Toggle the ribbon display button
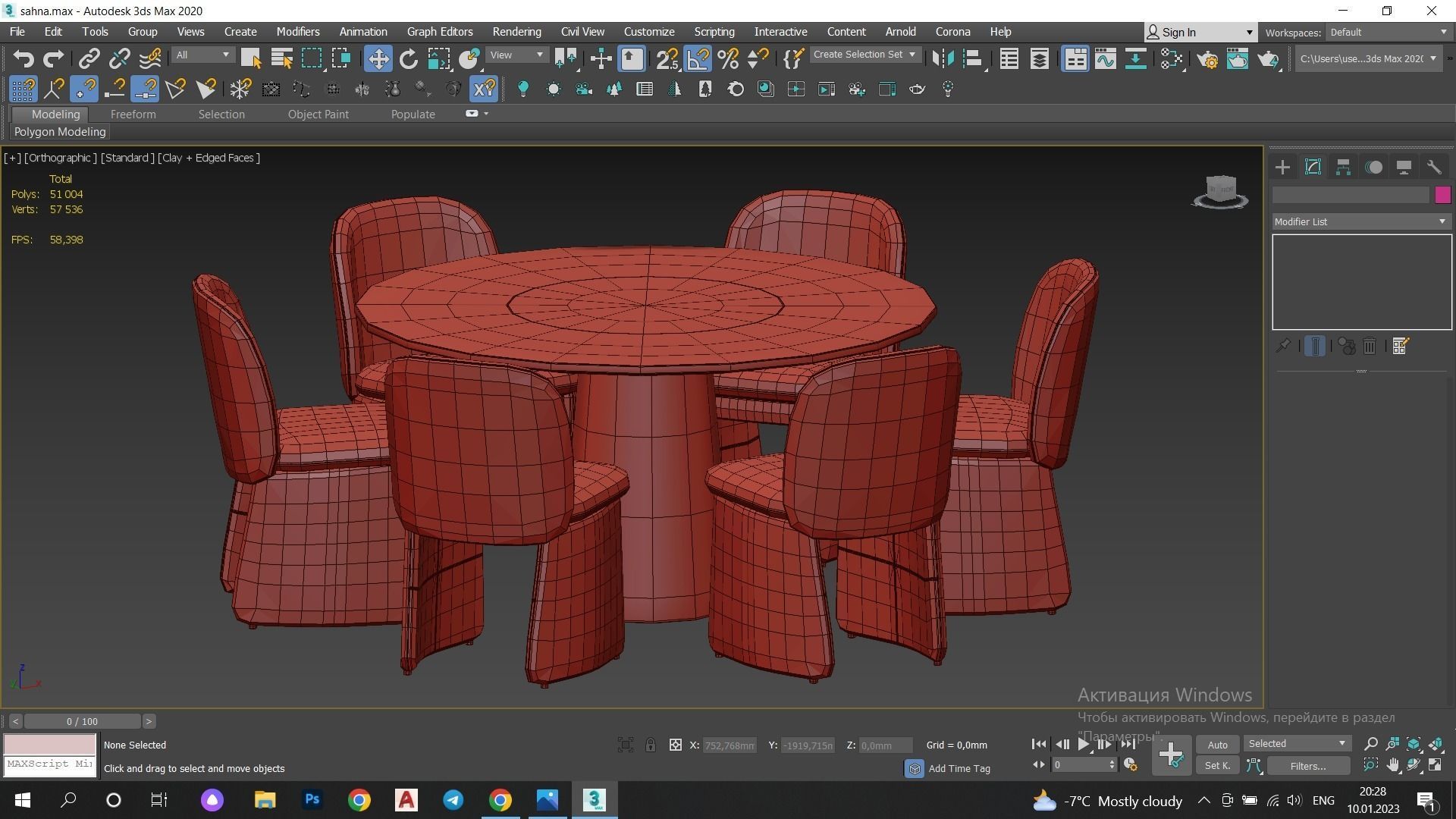The height and width of the screenshot is (819, 1456). (1075, 58)
